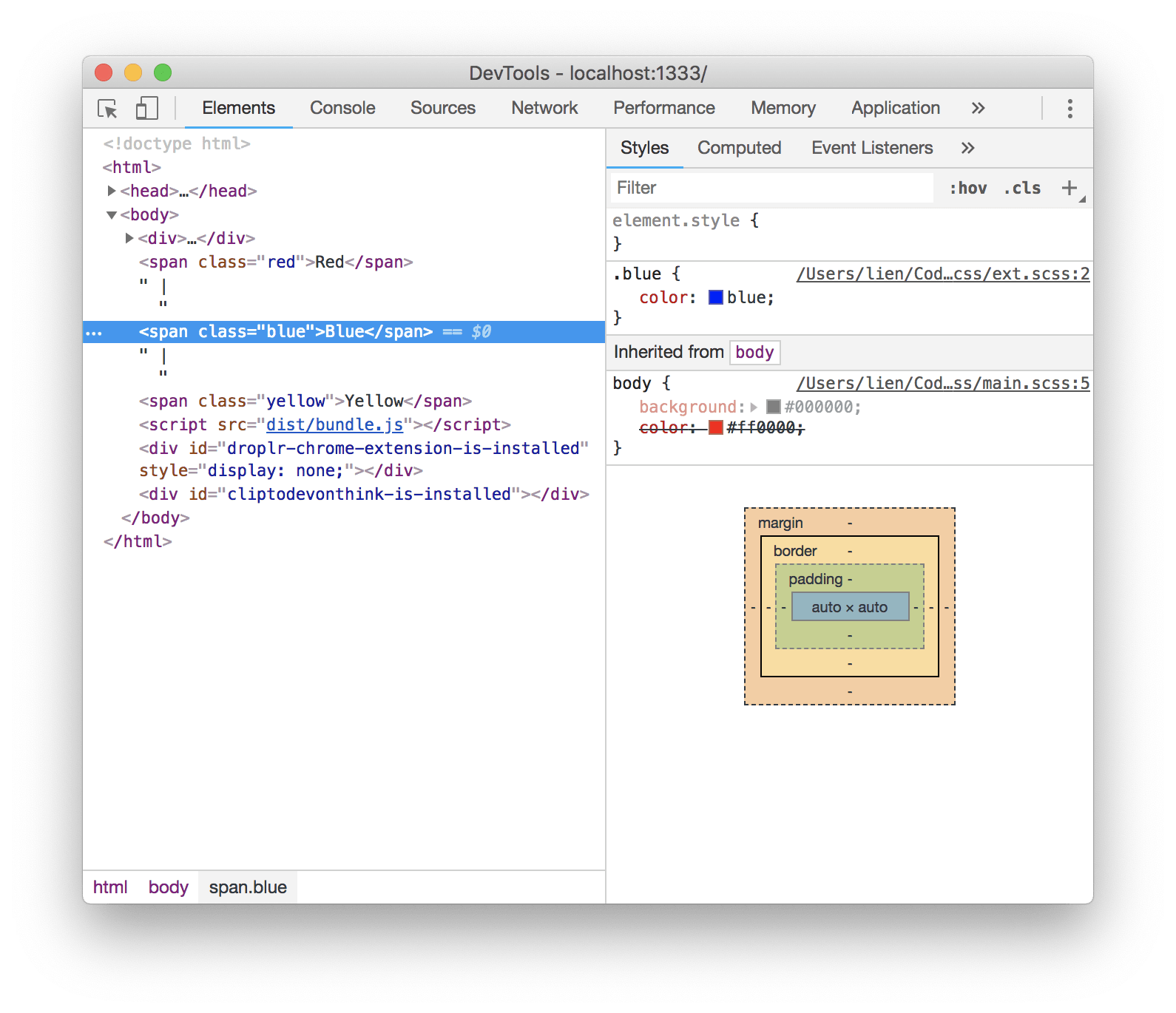Toggle the :hov element state panel
This screenshot has height=1013, width=1176.
968,189
